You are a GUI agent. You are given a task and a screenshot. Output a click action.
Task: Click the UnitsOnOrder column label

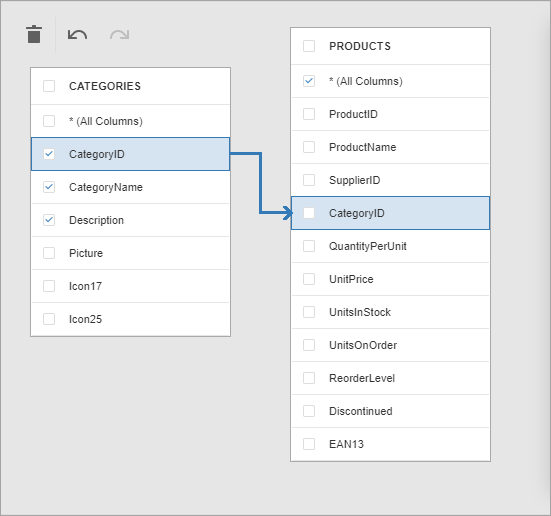[x=363, y=345]
